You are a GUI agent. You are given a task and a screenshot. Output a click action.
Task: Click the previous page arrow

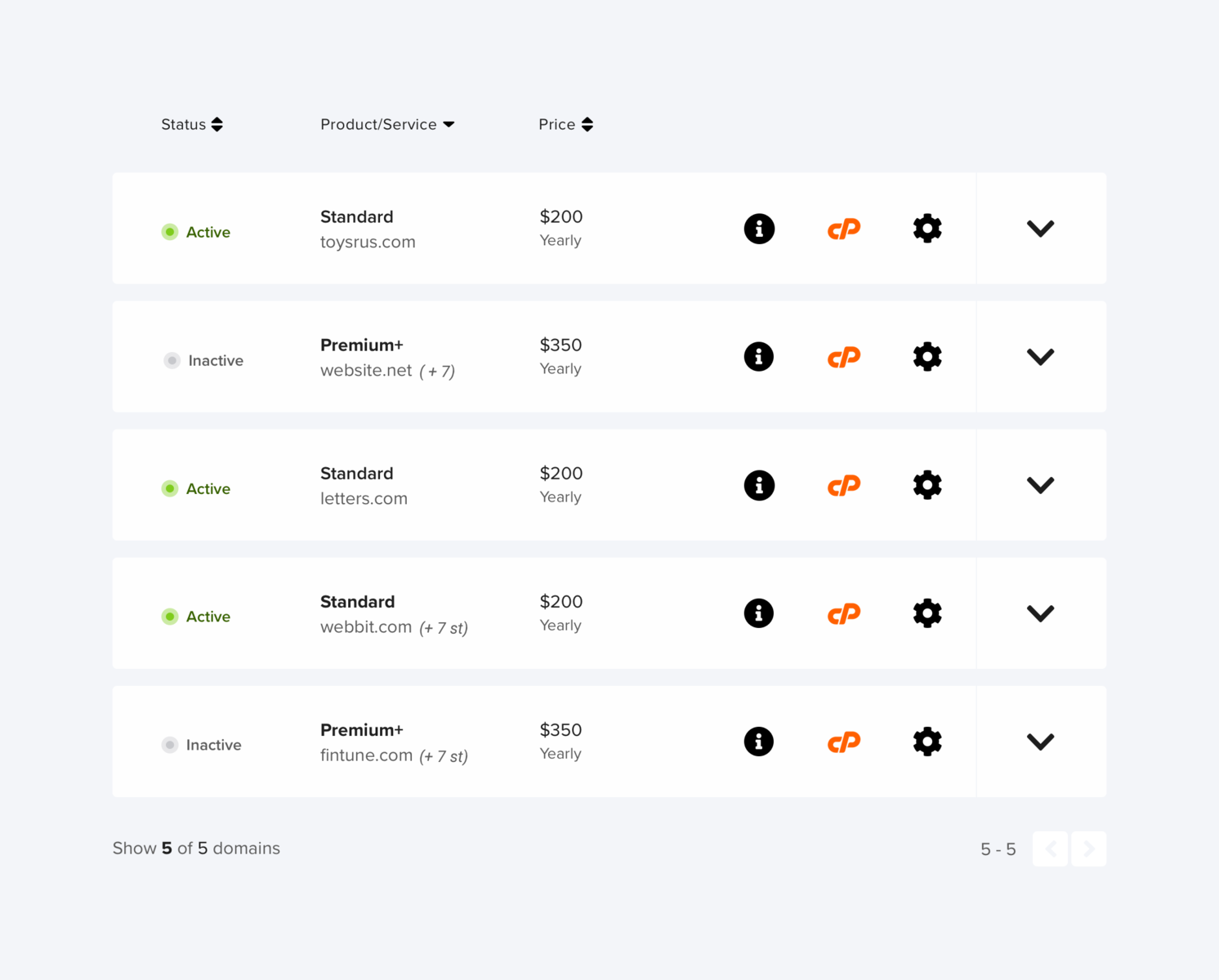coord(1051,849)
